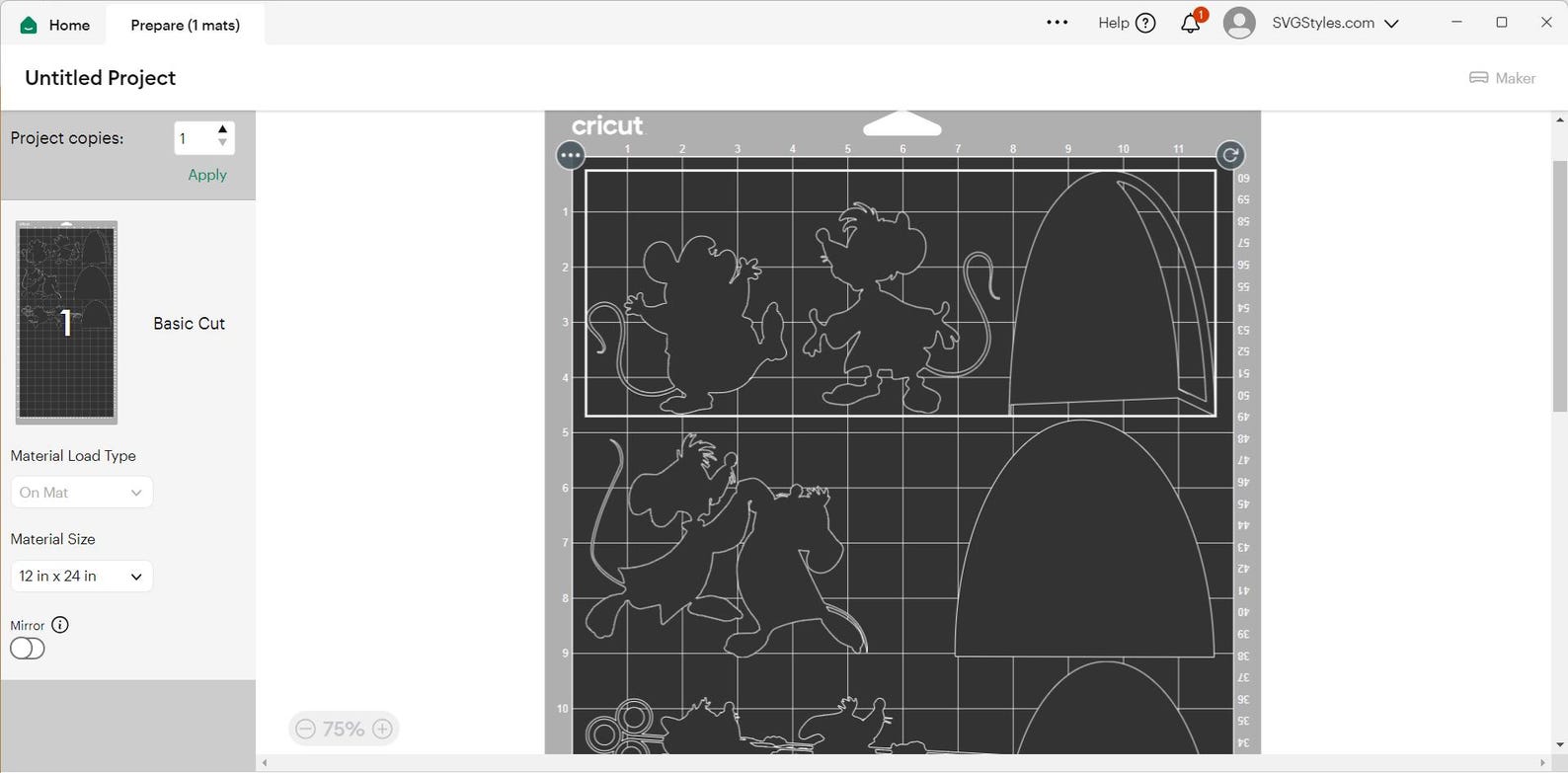
Task: Click the Mirror info icon
Action: pyautogui.click(x=60, y=625)
